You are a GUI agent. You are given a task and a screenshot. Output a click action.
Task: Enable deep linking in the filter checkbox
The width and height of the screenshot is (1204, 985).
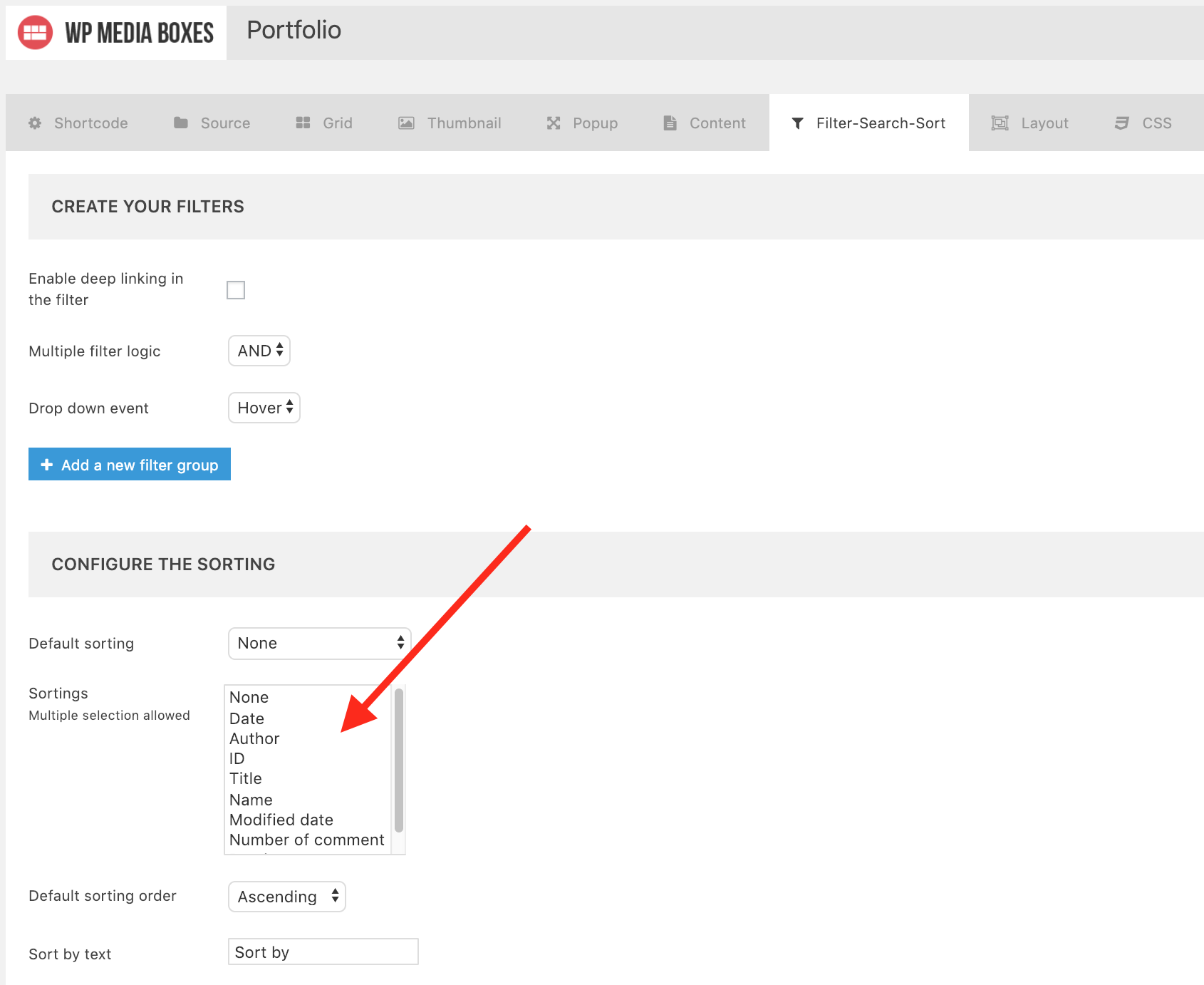[236, 290]
